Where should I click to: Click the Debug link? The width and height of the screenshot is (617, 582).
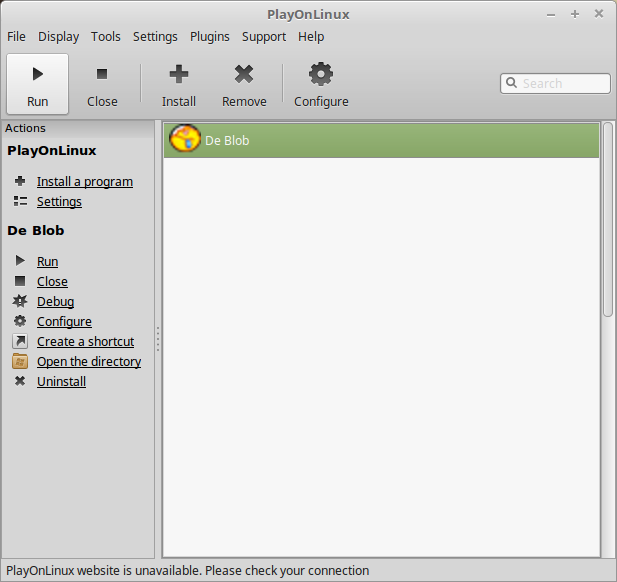[x=55, y=302]
